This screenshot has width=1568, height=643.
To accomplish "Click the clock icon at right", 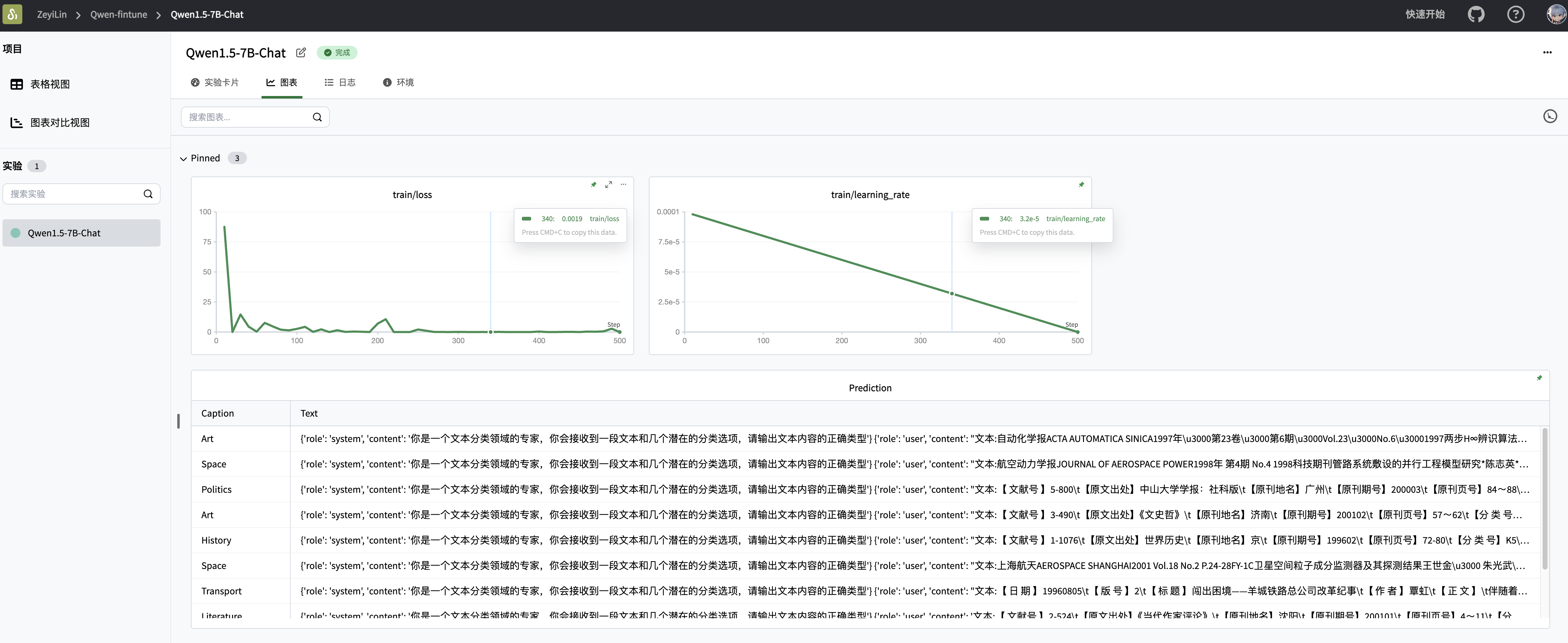I will [x=1550, y=116].
